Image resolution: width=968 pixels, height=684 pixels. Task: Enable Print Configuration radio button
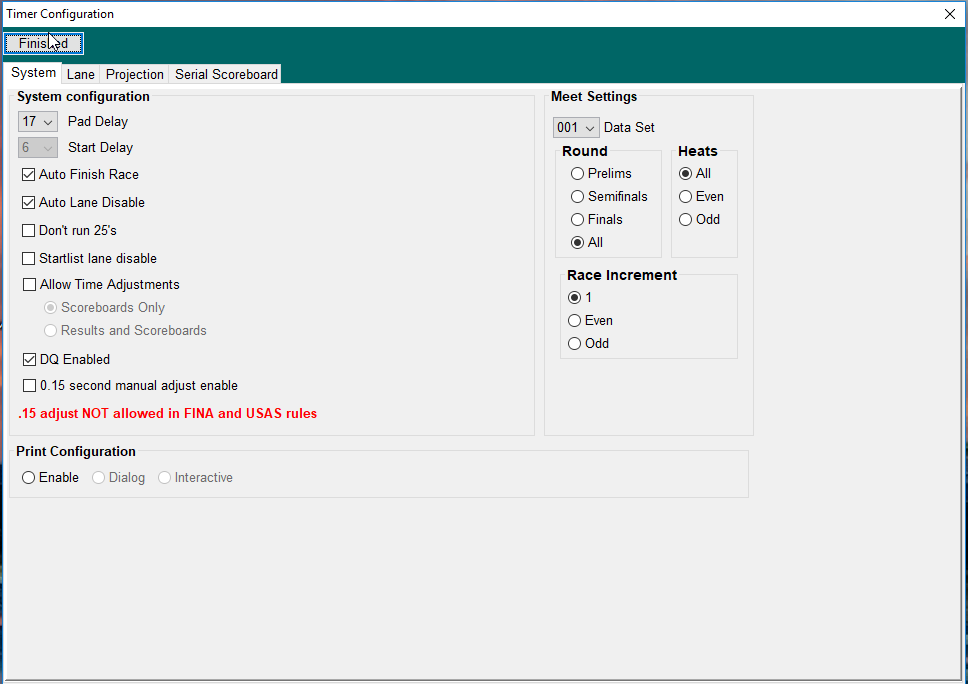[29, 478]
